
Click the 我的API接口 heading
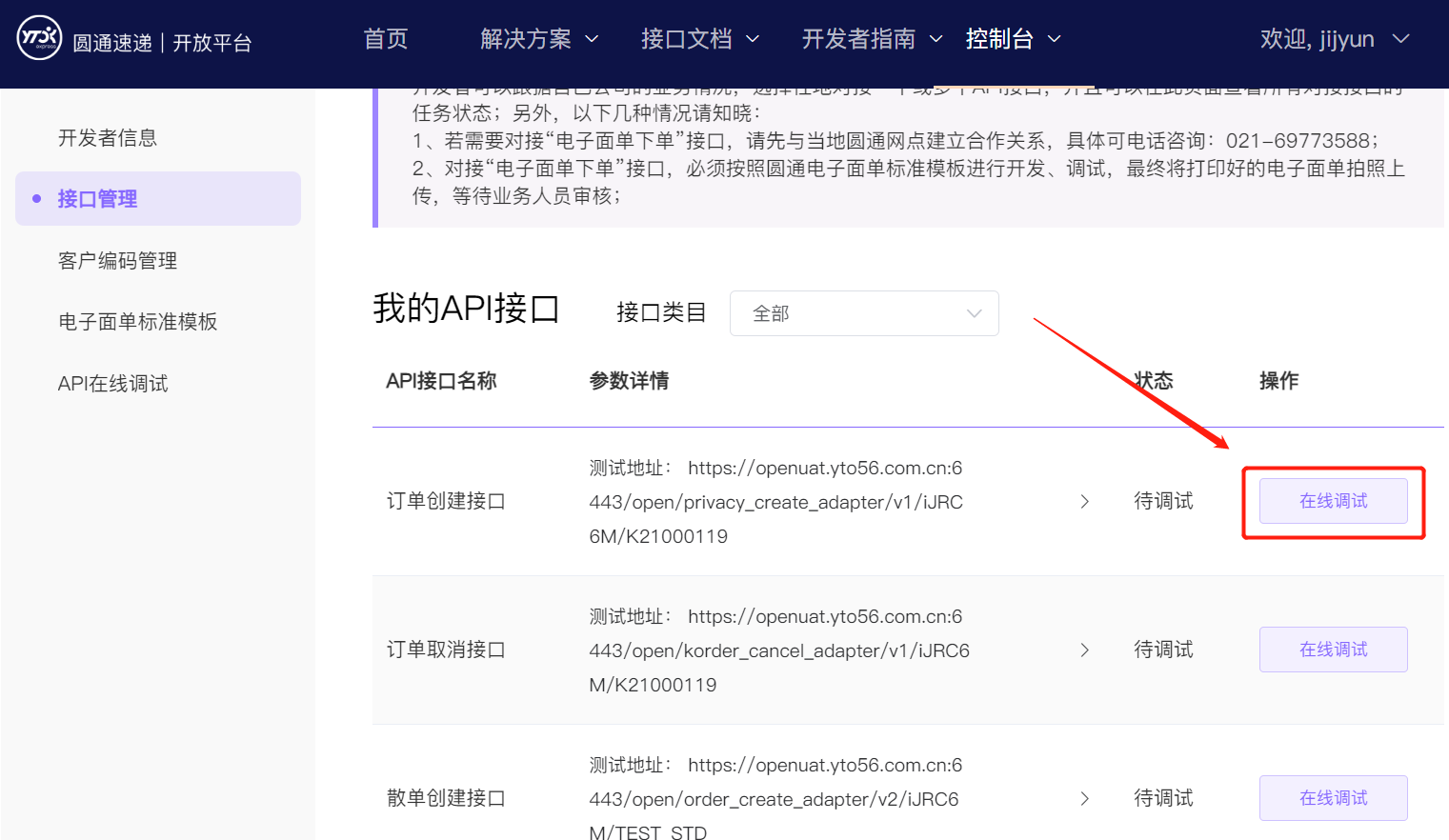[x=466, y=309]
